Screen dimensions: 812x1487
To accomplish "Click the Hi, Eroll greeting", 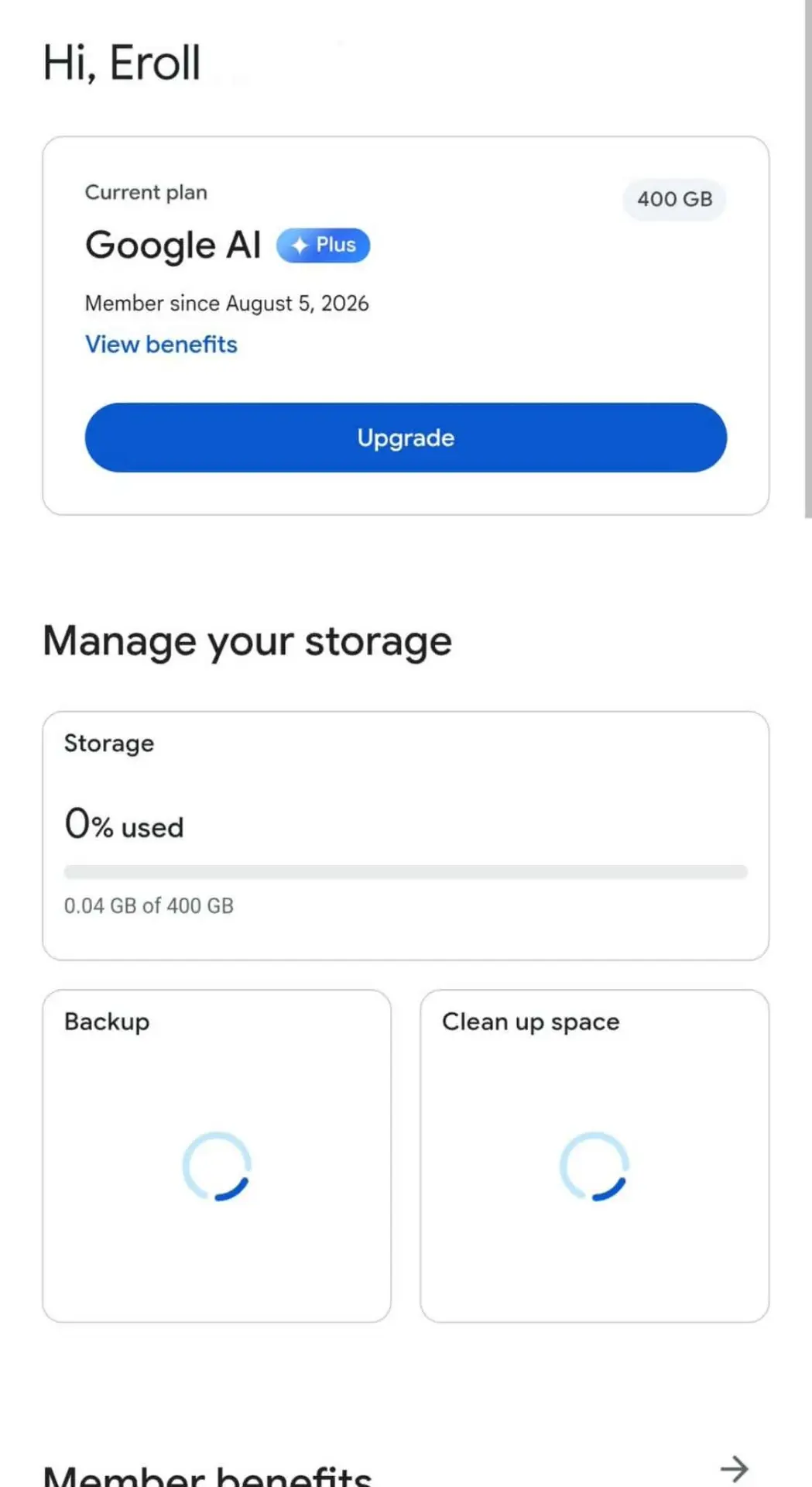I will (122, 63).
